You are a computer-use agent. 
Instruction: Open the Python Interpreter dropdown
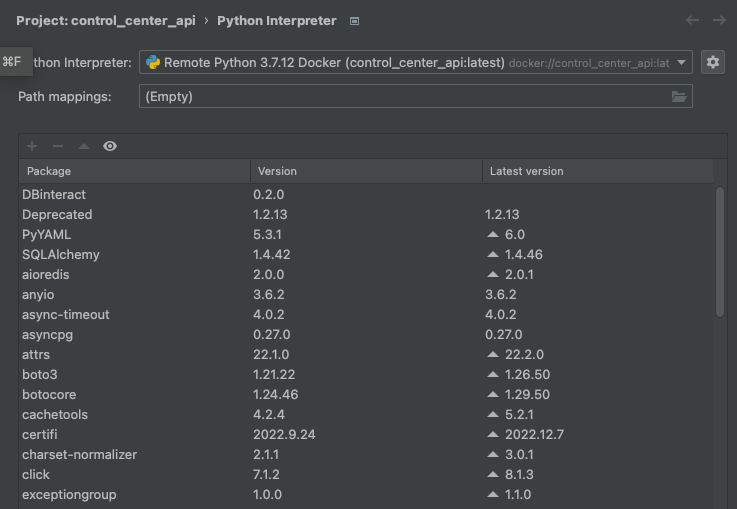(x=416, y=62)
